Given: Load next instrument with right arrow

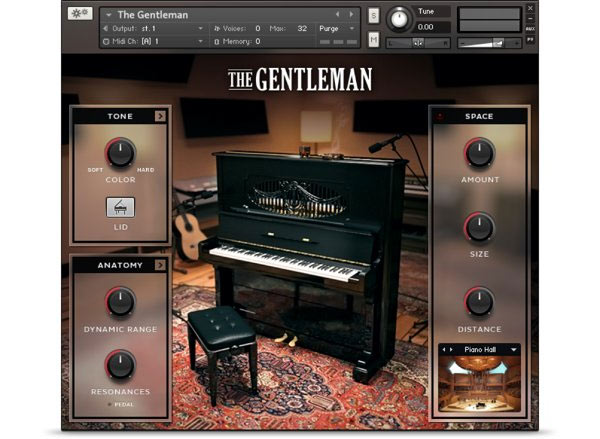Looking at the screenshot, I should [x=351, y=15].
